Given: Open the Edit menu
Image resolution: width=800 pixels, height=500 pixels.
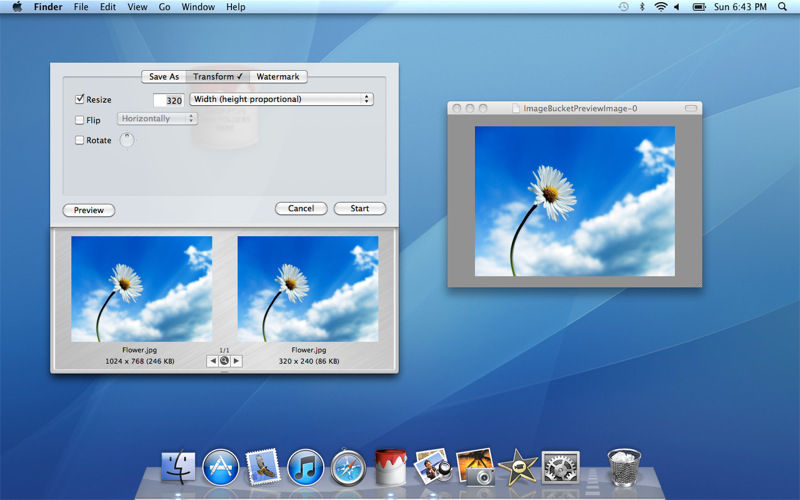Looking at the screenshot, I should click(108, 7).
